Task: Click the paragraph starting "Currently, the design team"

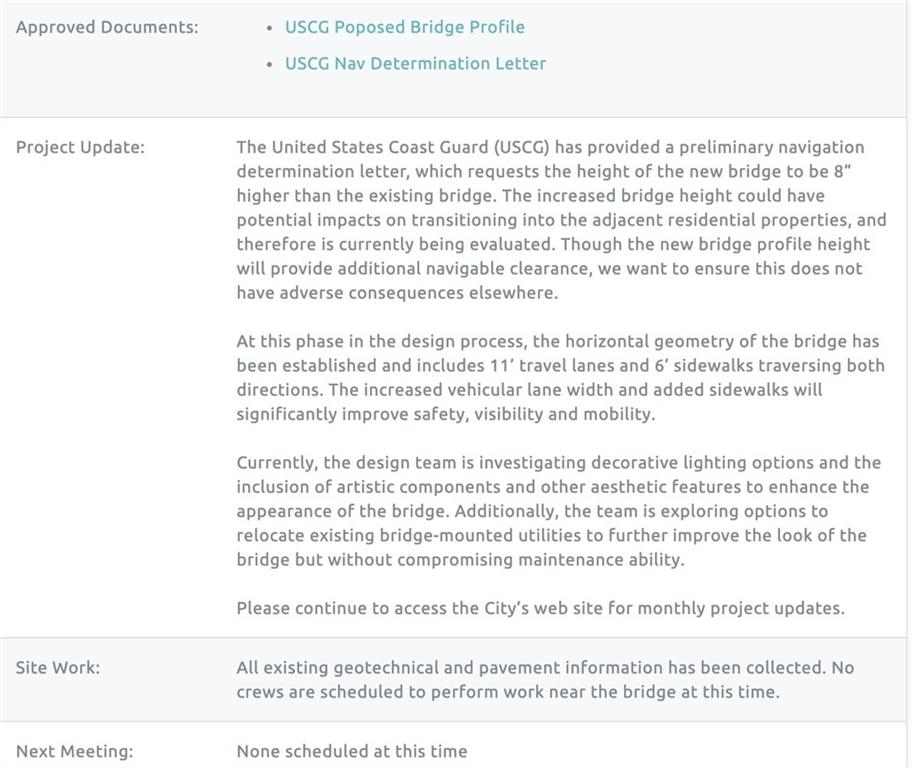Action: point(560,511)
